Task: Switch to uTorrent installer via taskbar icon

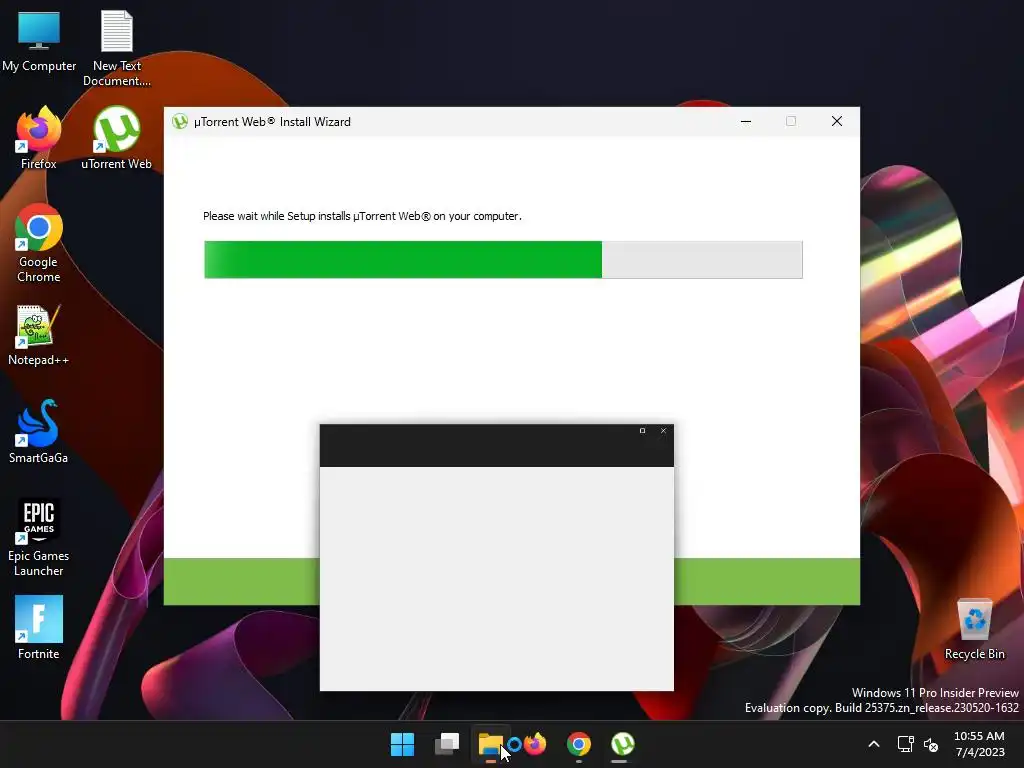Action: click(622, 744)
